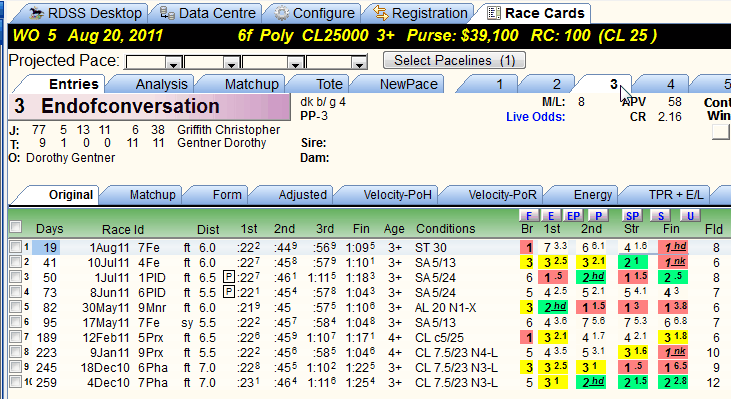
Task: Check paceline 8 checkbox (9Jan11 9Prx)
Action: [16, 351]
